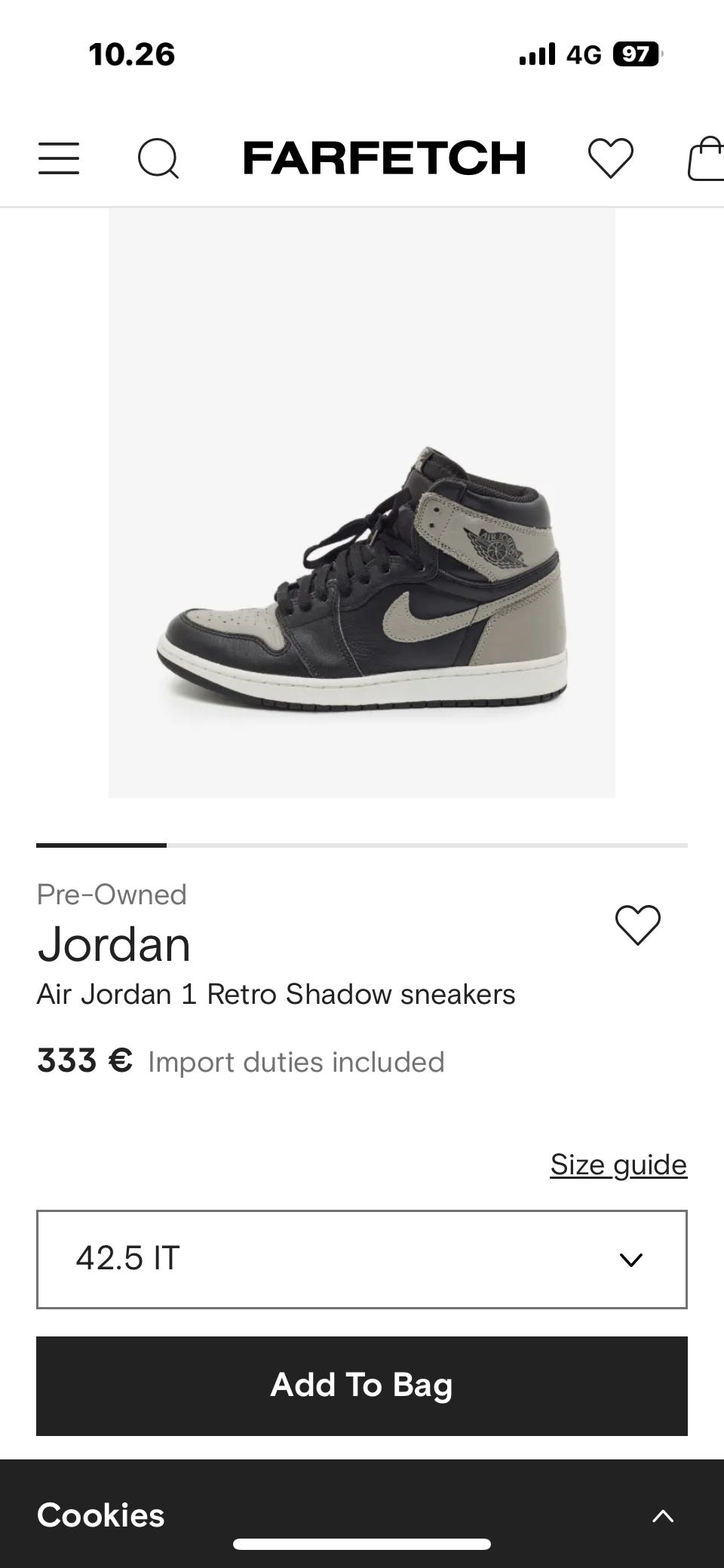724x1568 pixels.
Task: Tap the Cookies banner label
Action: (100, 1515)
